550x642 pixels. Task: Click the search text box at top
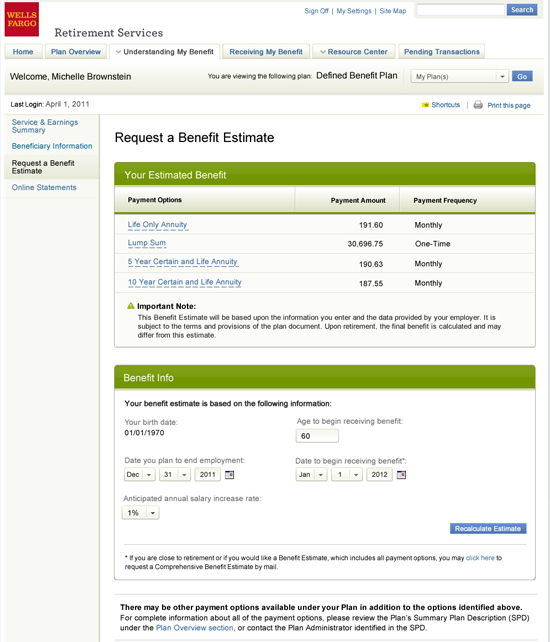tap(460, 10)
